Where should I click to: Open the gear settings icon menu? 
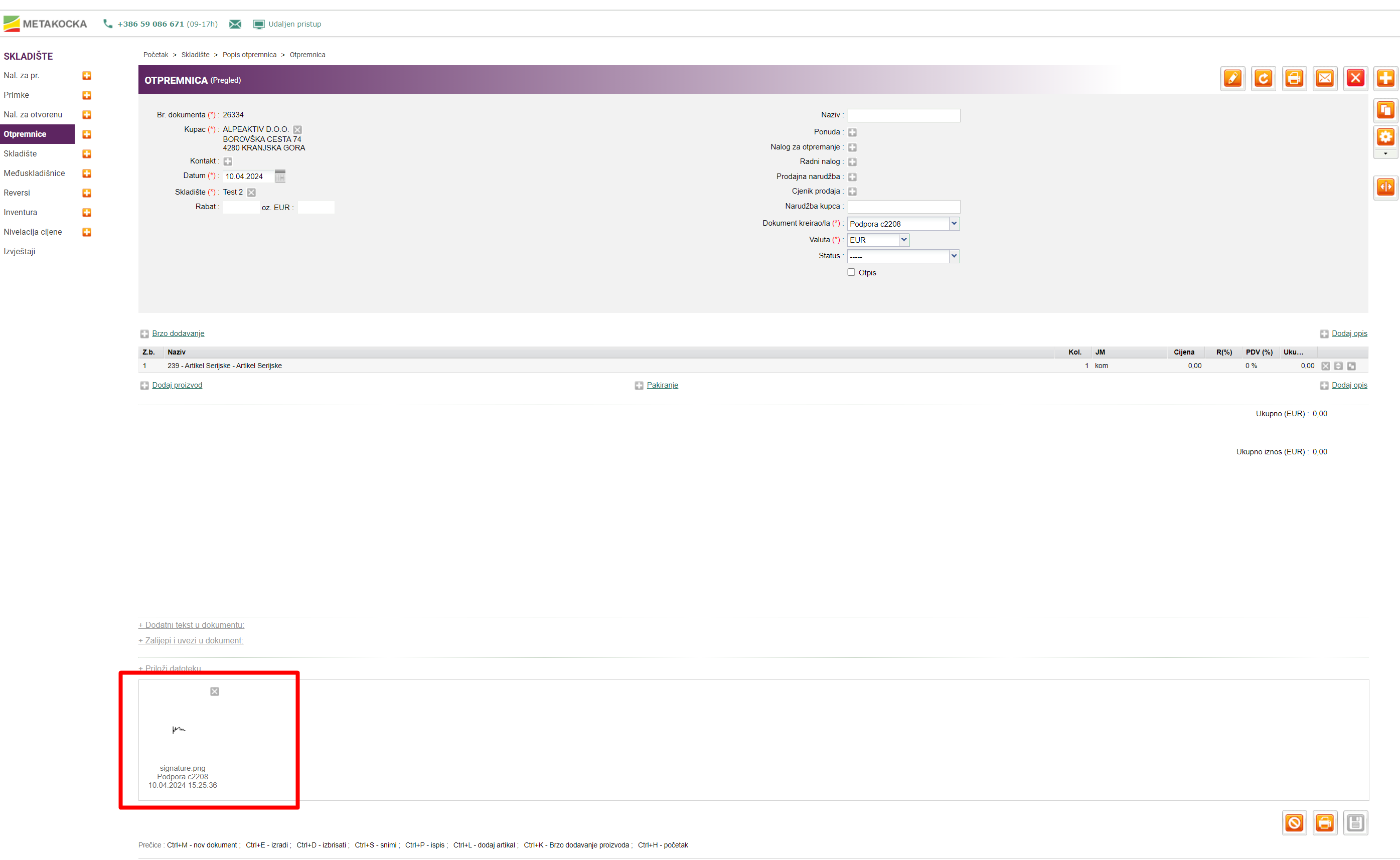point(1385,137)
